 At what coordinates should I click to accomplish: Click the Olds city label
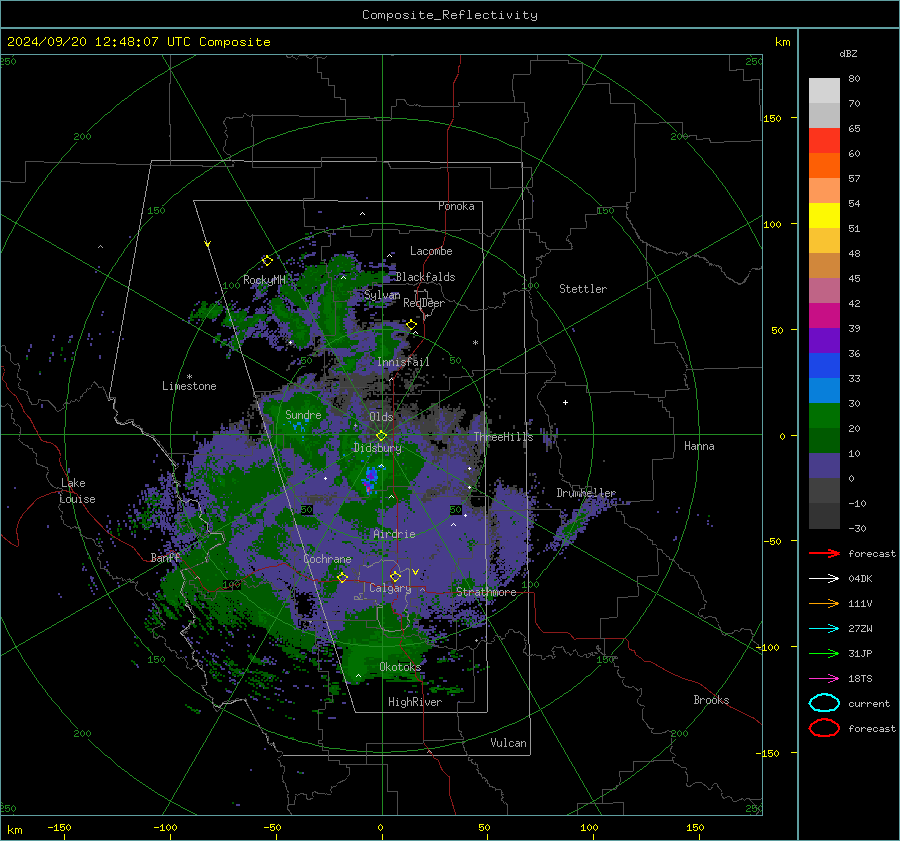(x=381, y=417)
